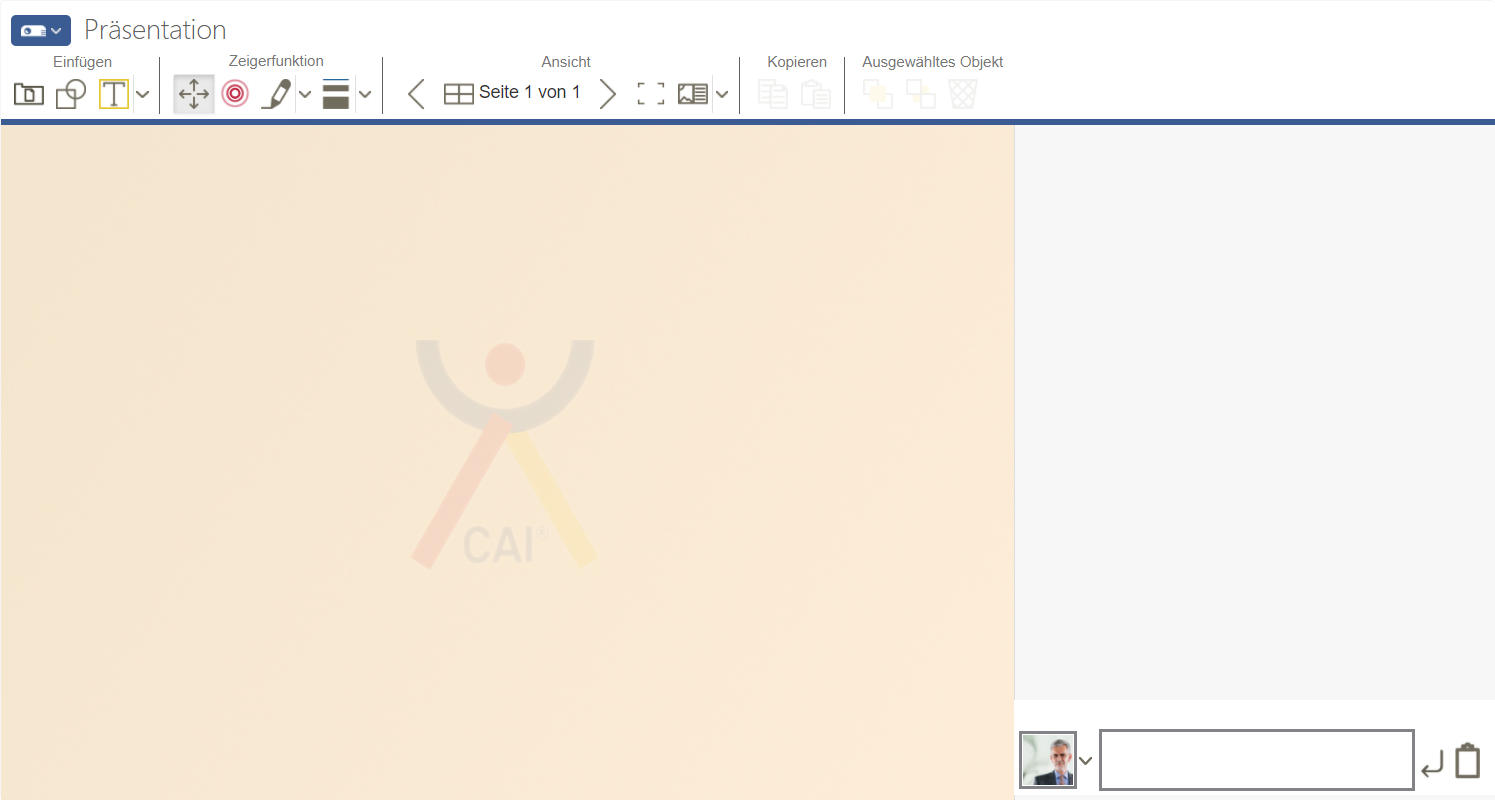Click the Paste icon under Kopieren
The height and width of the screenshot is (800, 1495).
click(816, 94)
